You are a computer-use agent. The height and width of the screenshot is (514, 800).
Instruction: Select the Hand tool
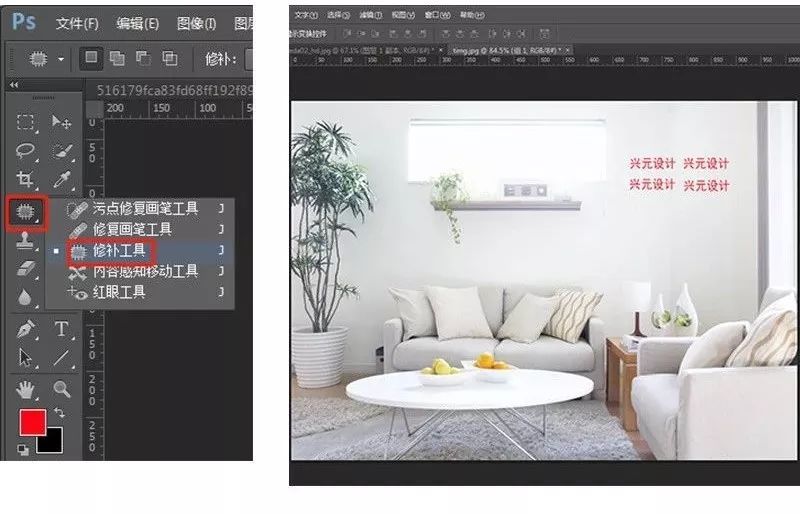point(26,390)
